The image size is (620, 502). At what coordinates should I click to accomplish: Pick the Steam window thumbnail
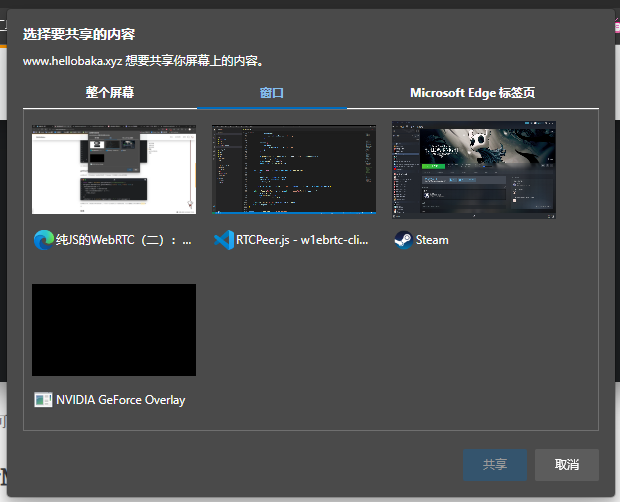(x=474, y=169)
